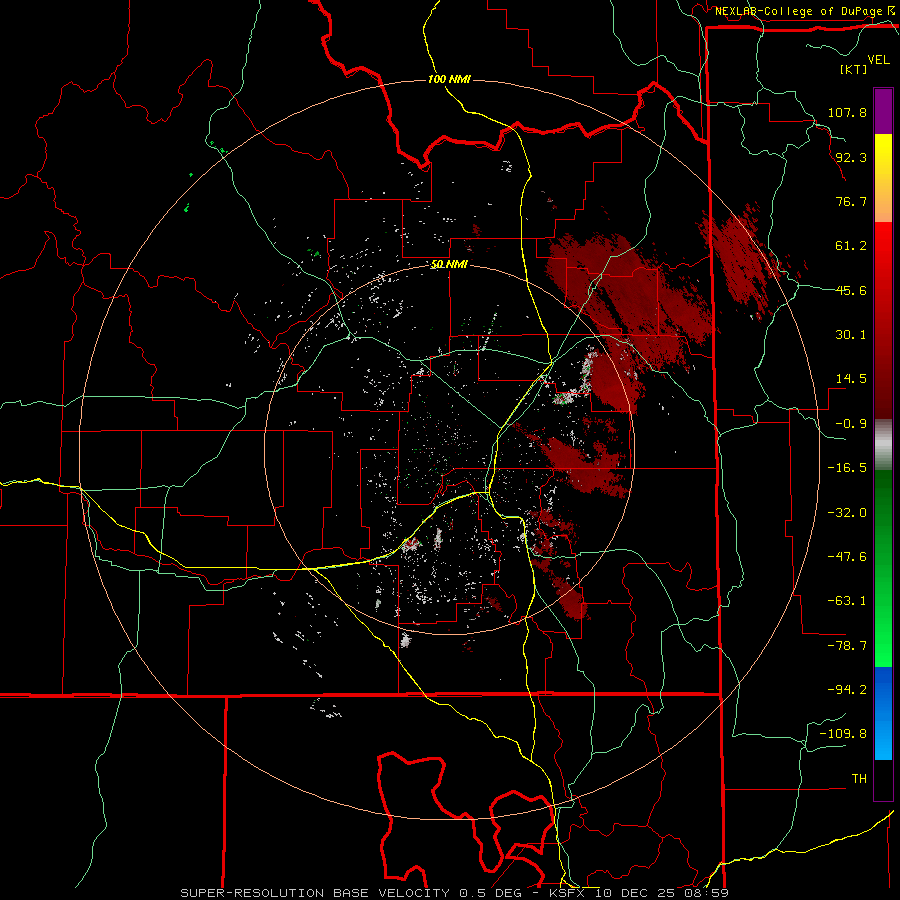Screen dimensions: 900x900
Task: Click the -63.1 legend value
Action: tap(847, 601)
